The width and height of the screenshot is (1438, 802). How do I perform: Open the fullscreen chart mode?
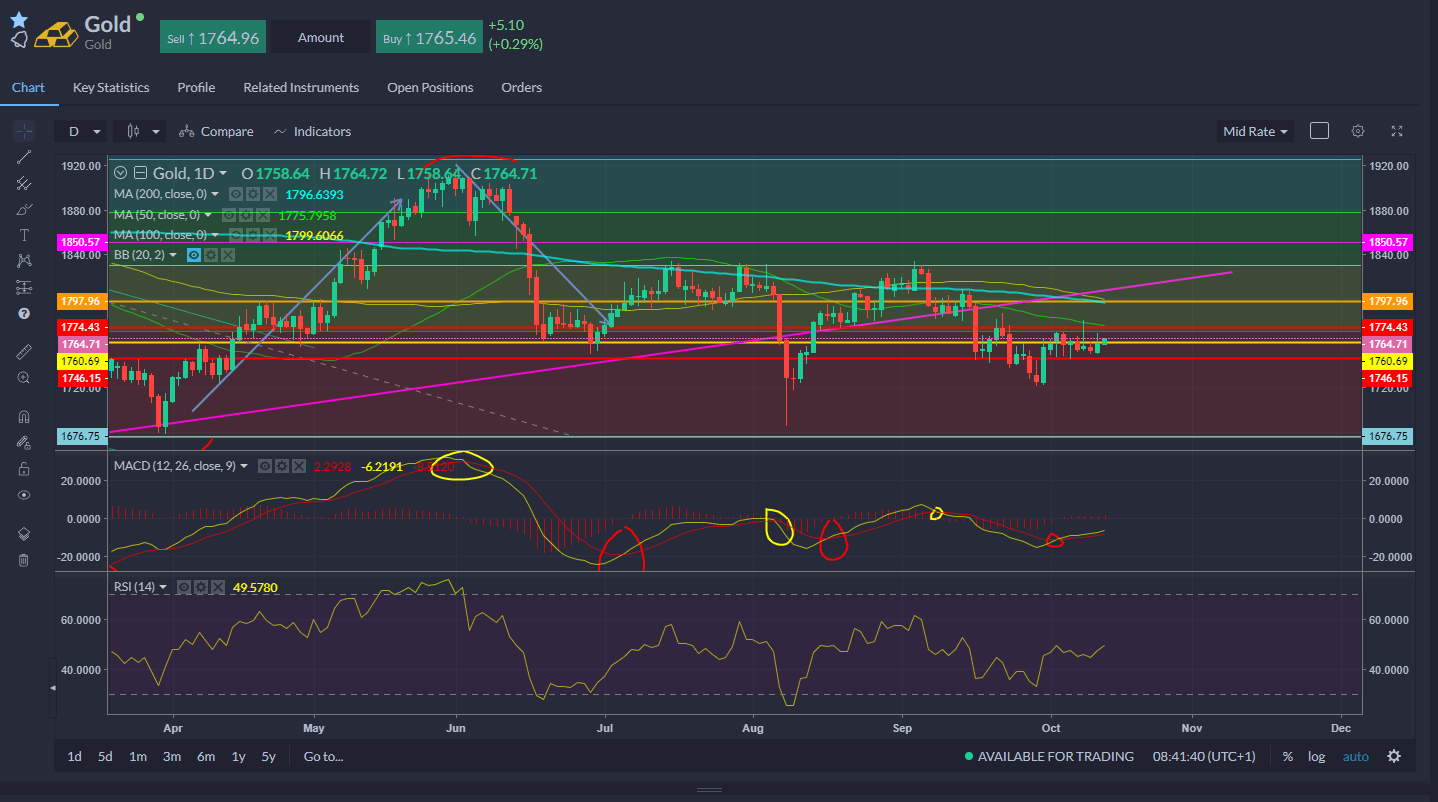(1397, 131)
